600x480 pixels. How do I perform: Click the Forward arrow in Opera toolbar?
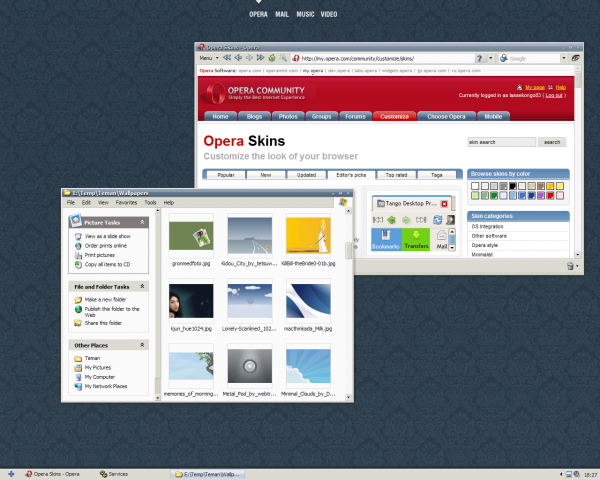tap(249, 58)
